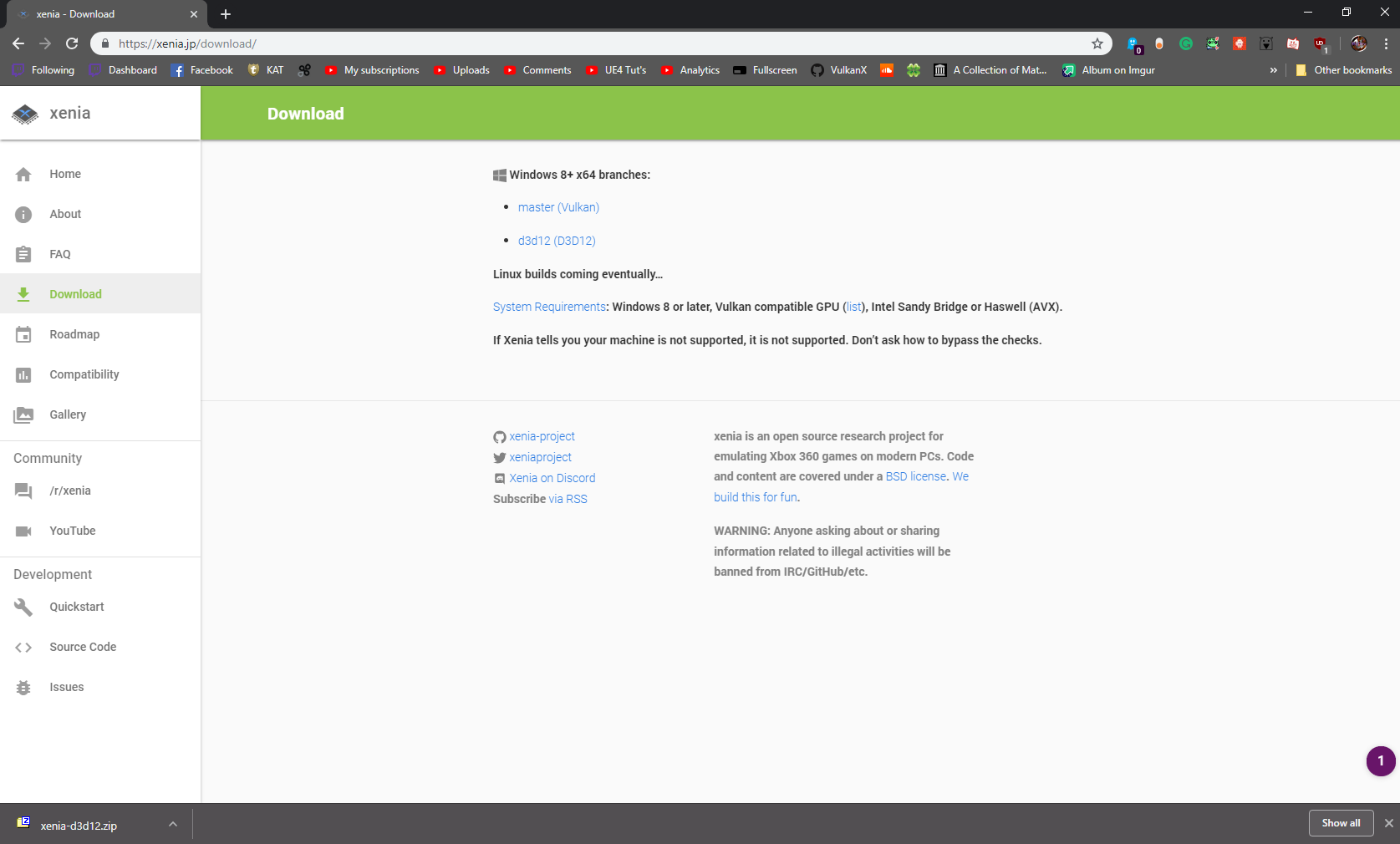
Task: Subscribe via RSS link
Action: coord(568,499)
